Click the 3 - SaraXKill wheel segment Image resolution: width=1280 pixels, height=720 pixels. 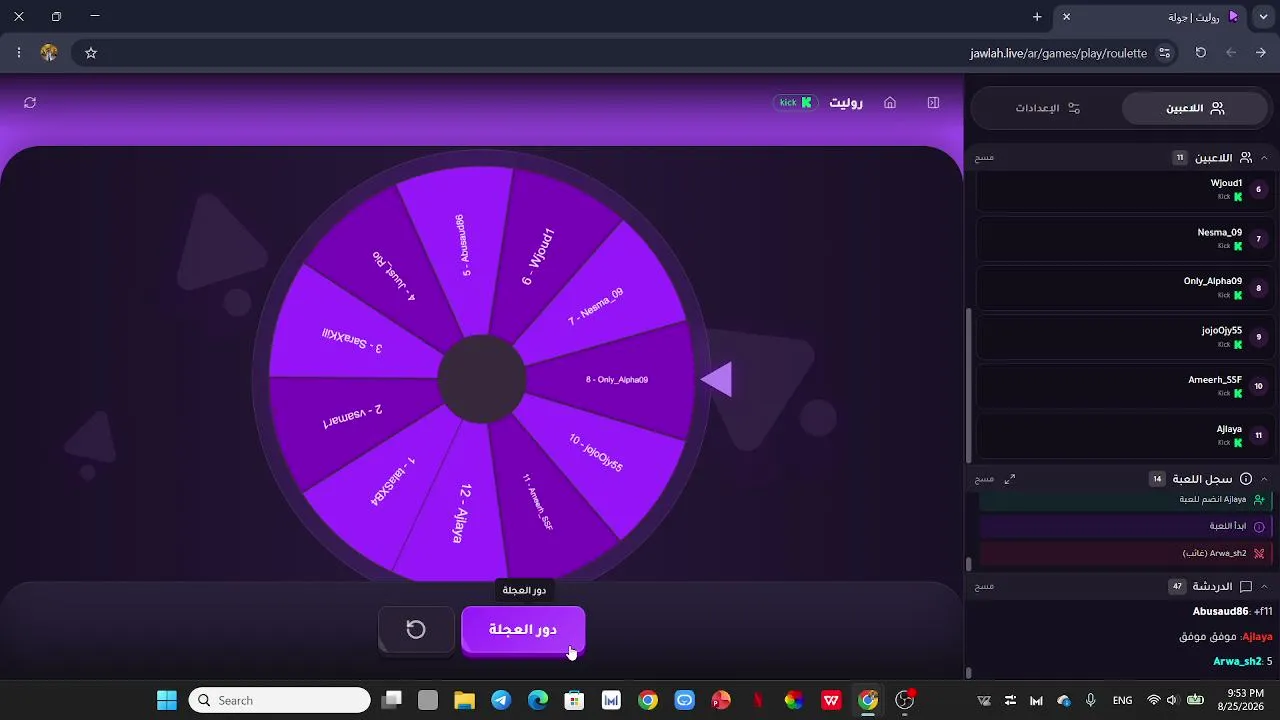351,340
